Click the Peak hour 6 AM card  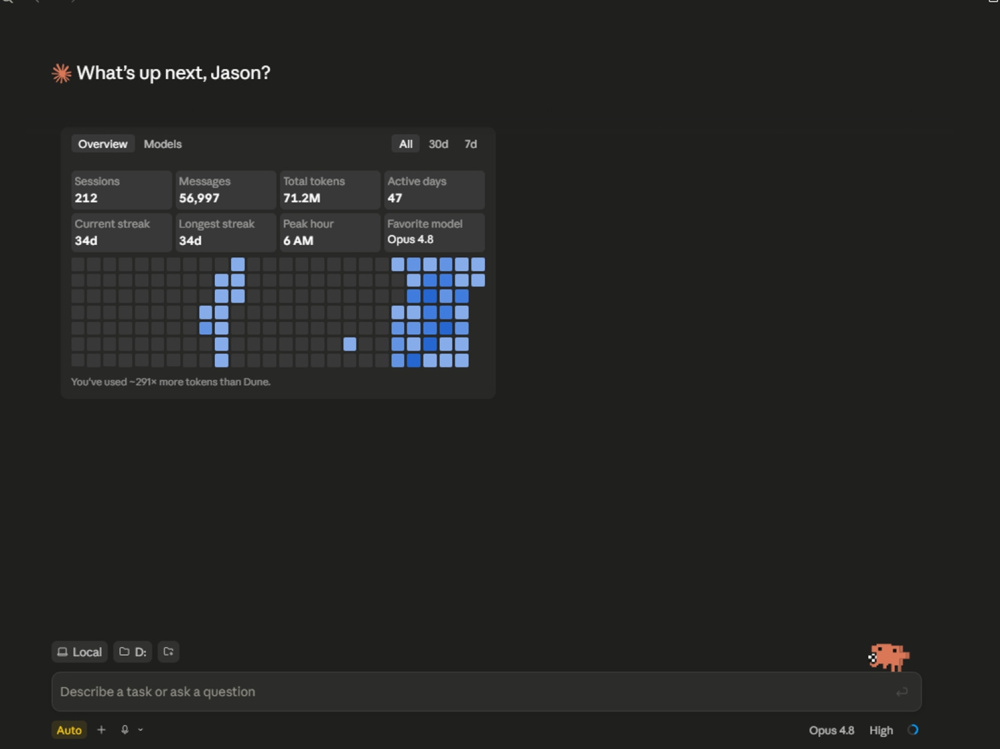(x=330, y=232)
